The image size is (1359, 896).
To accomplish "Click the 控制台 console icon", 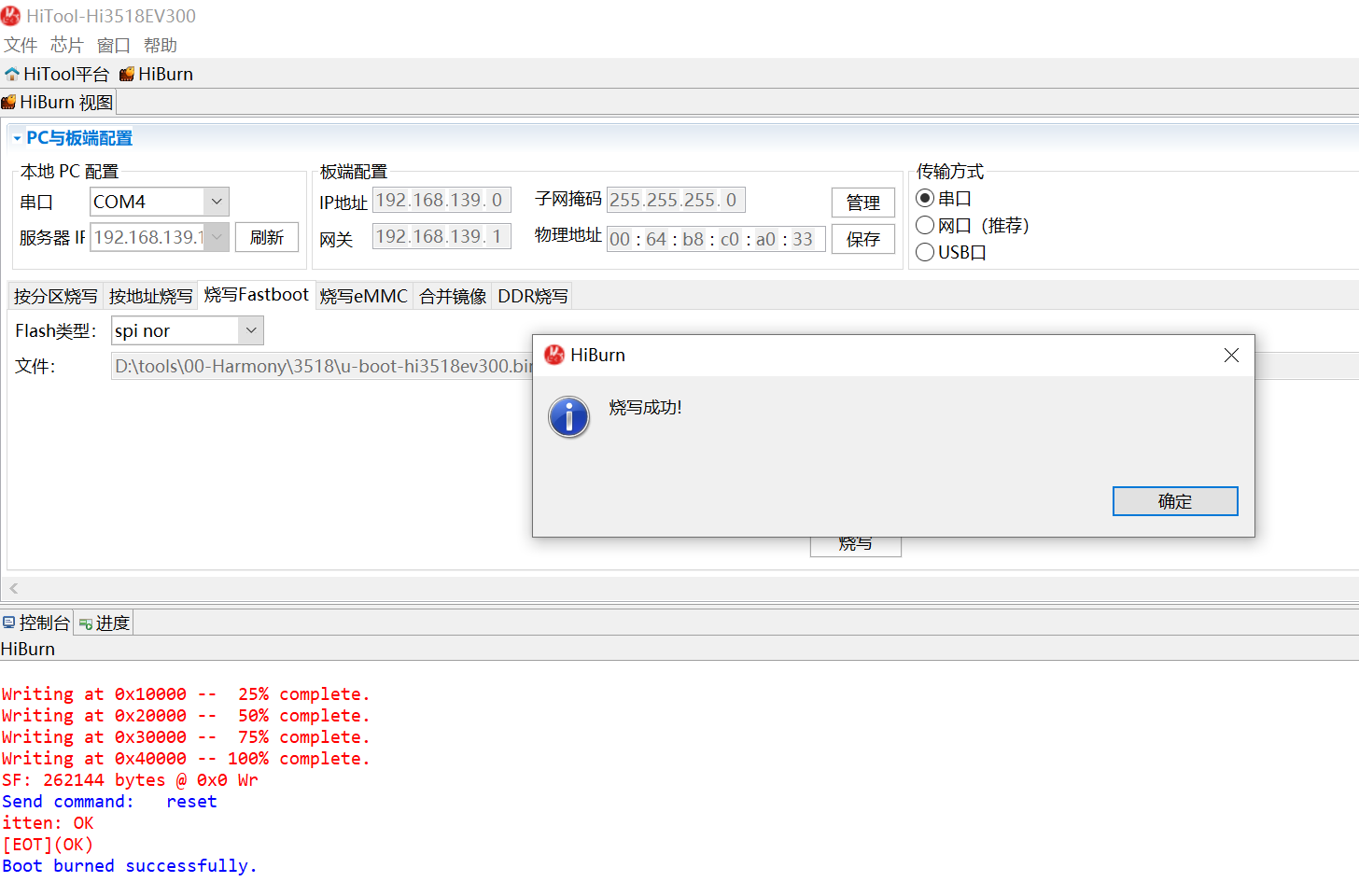I will click(x=8, y=623).
